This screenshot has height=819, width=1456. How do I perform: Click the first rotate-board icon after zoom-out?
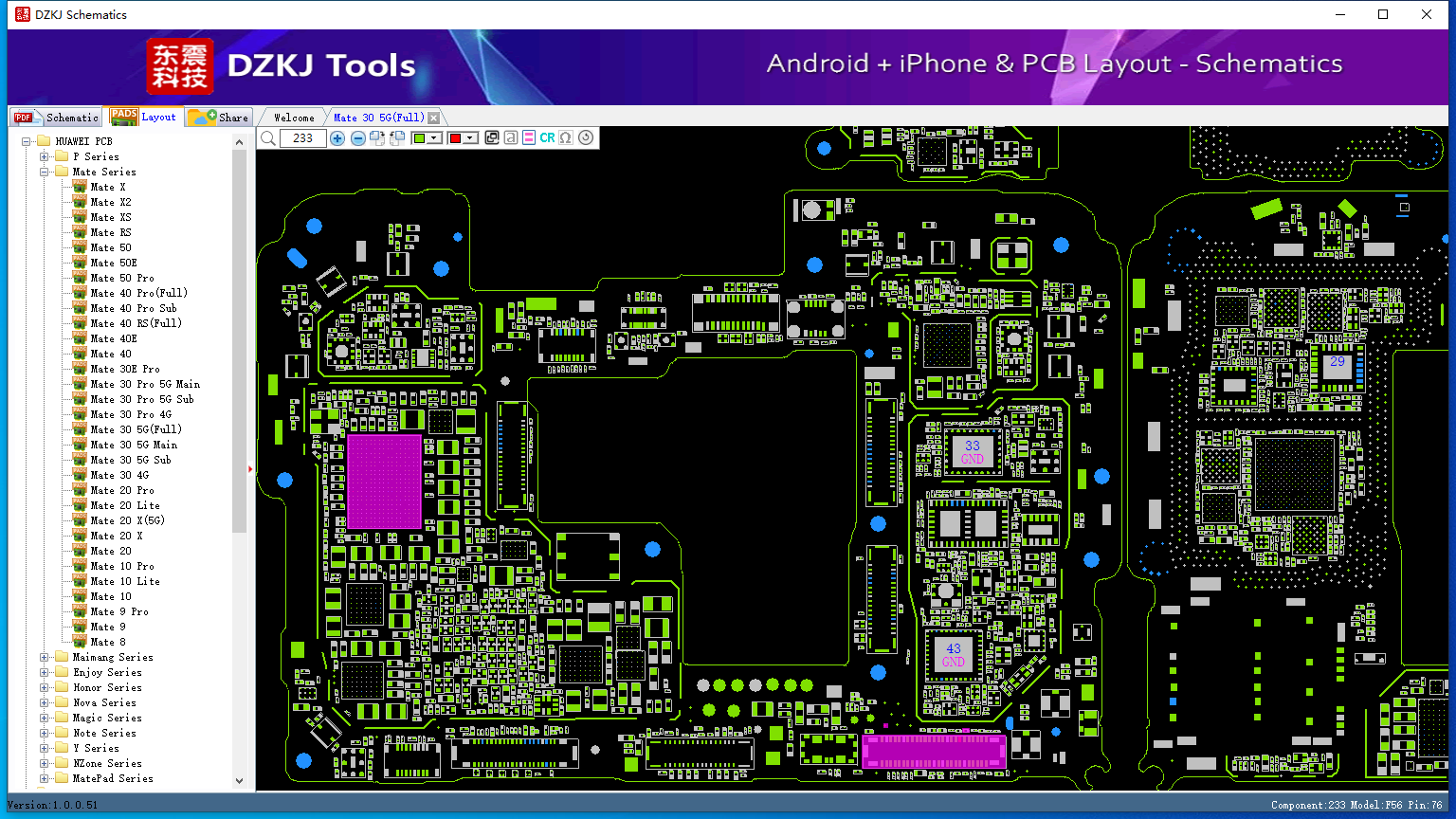pos(377,138)
